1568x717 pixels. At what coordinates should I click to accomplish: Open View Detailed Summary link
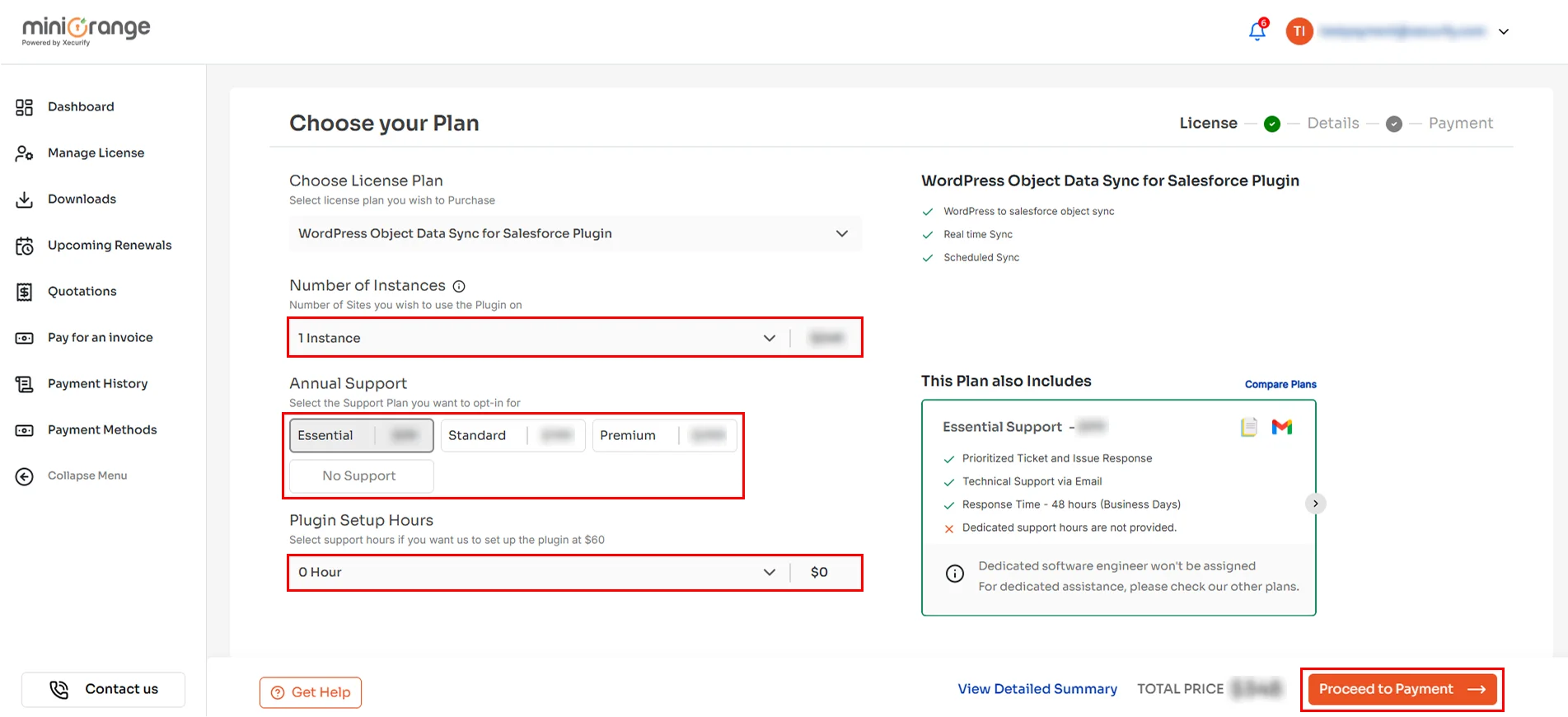pos(1037,689)
